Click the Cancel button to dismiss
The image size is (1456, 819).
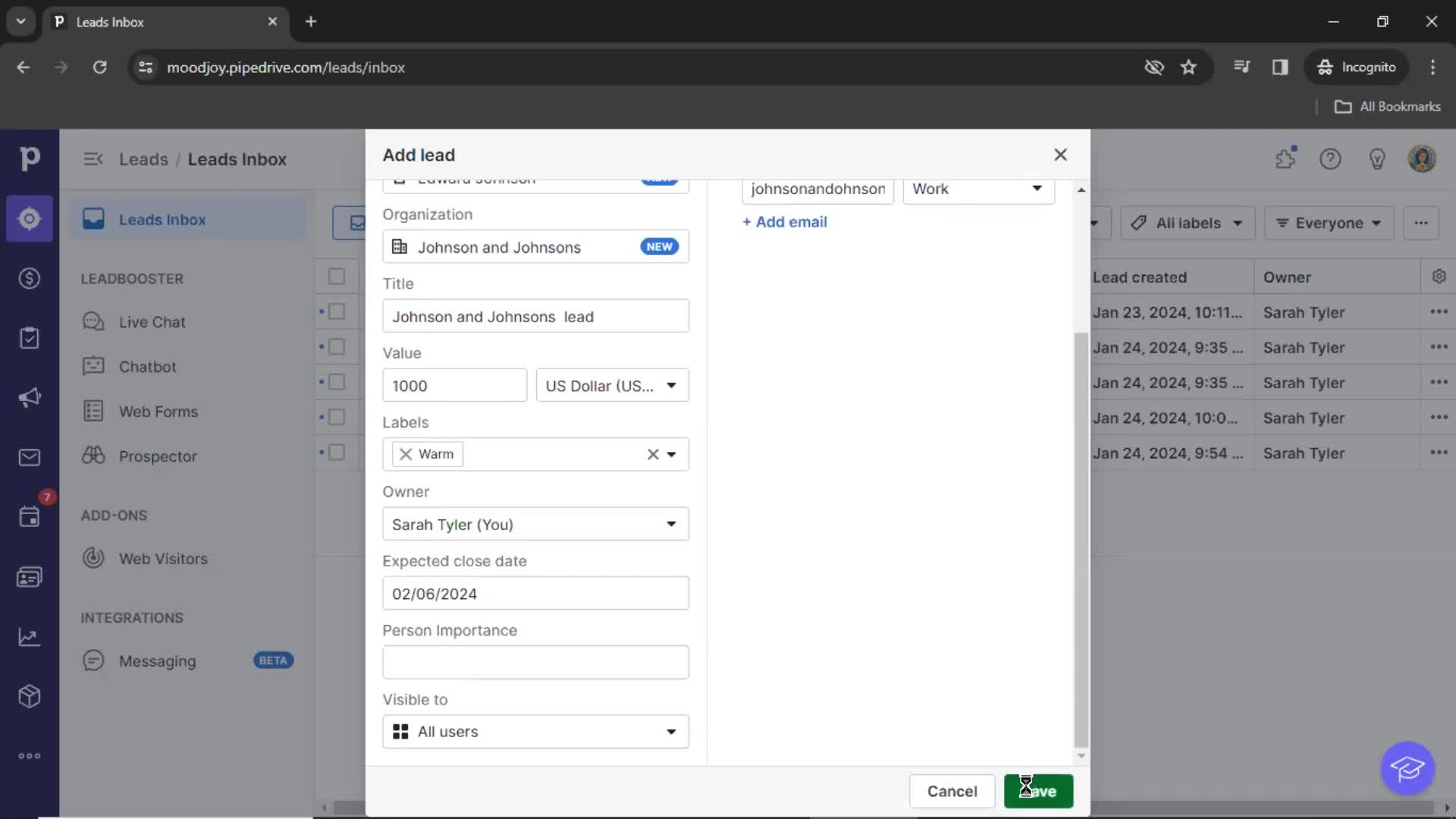pyautogui.click(x=952, y=791)
